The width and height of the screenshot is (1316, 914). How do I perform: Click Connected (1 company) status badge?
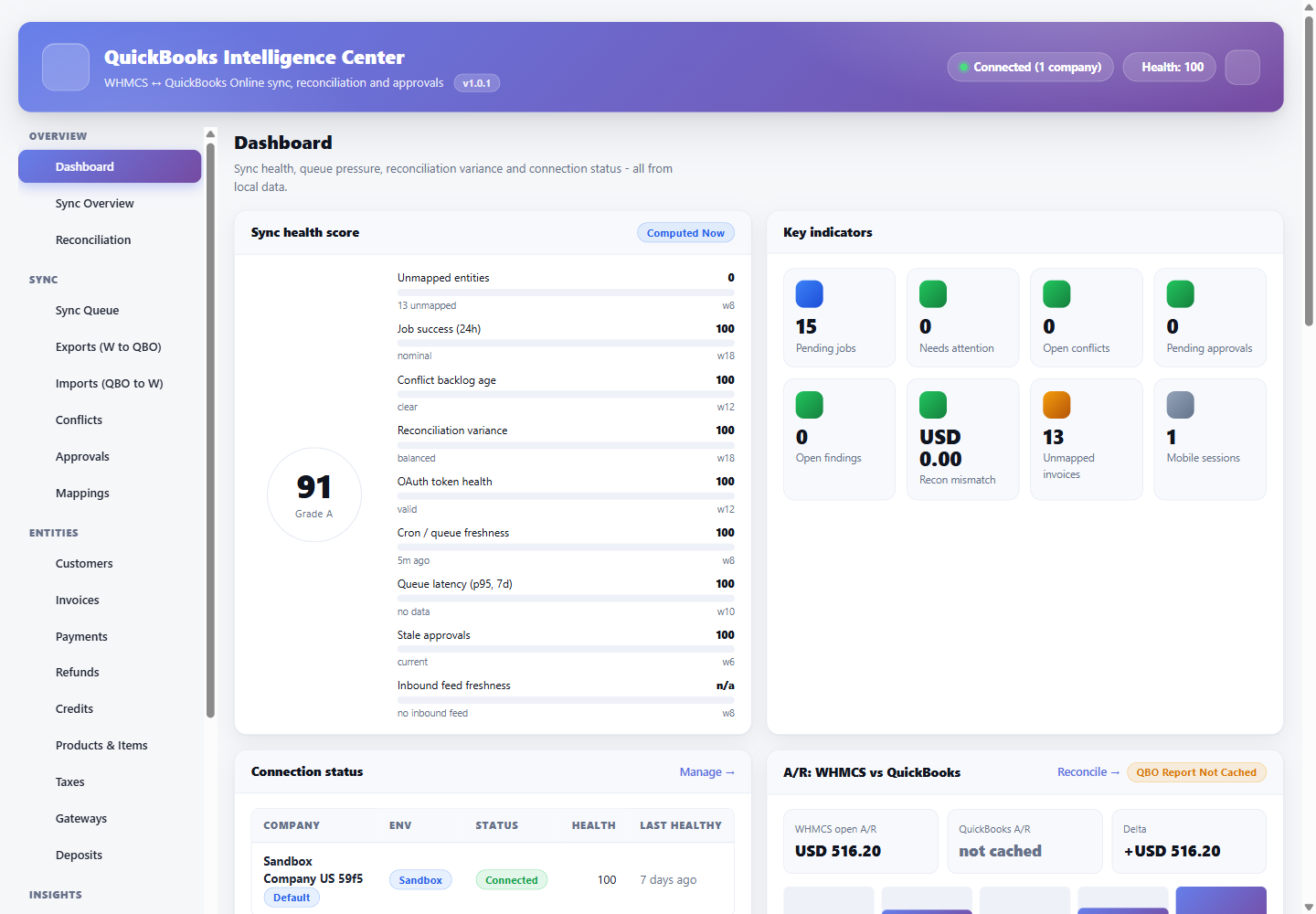pyautogui.click(x=1030, y=67)
